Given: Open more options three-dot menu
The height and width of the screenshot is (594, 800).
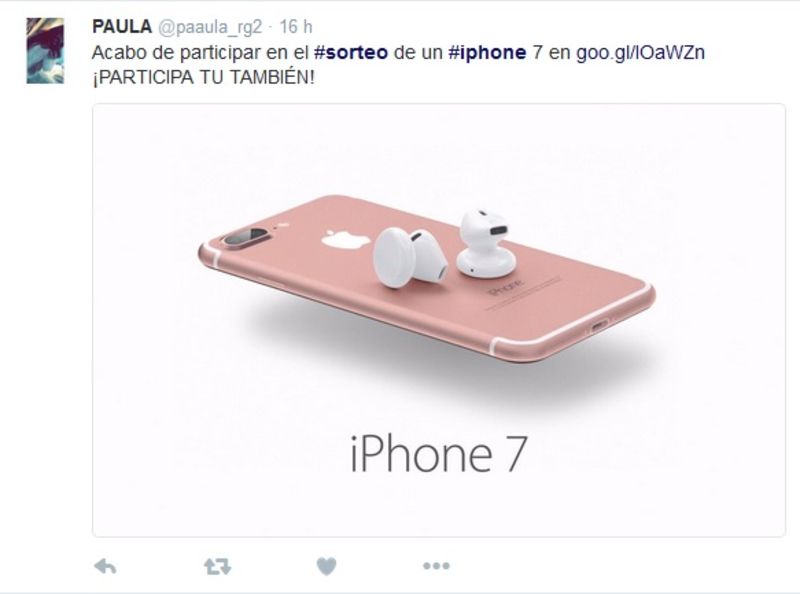Looking at the screenshot, I should point(437,565).
